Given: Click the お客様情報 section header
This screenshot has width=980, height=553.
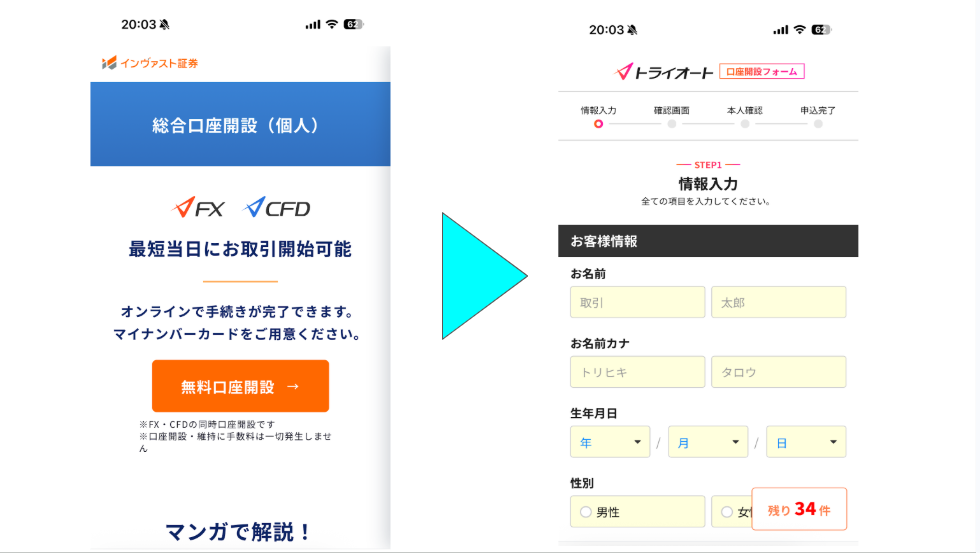Looking at the screenshot, I should 708,241.
